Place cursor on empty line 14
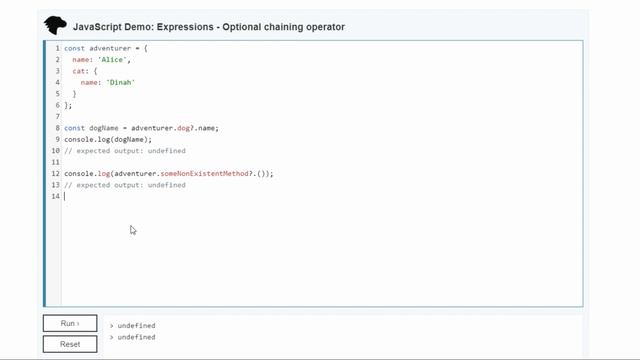The width and height of the screenshot is (640, 360). [322, 196]
